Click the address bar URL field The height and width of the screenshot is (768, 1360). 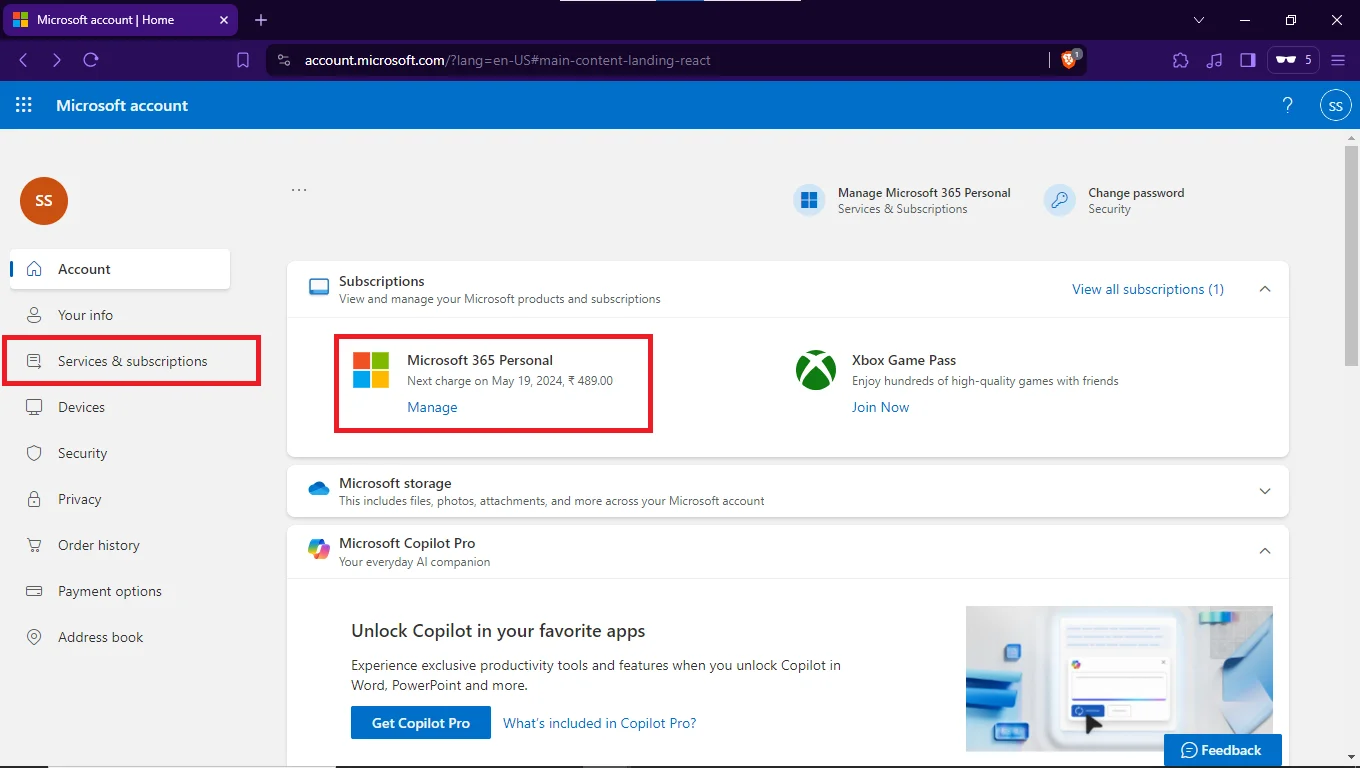(660, 60)
